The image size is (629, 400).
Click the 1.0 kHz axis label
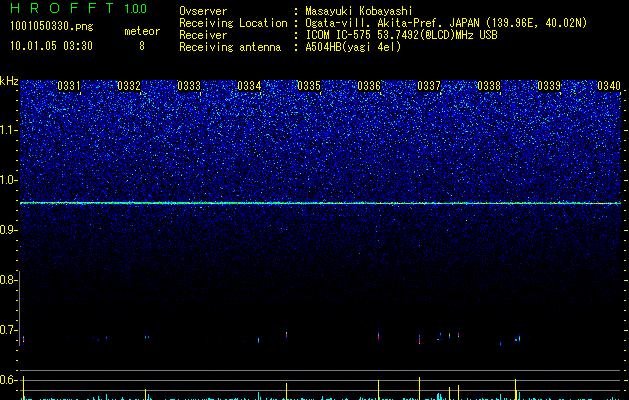[8, 180]
